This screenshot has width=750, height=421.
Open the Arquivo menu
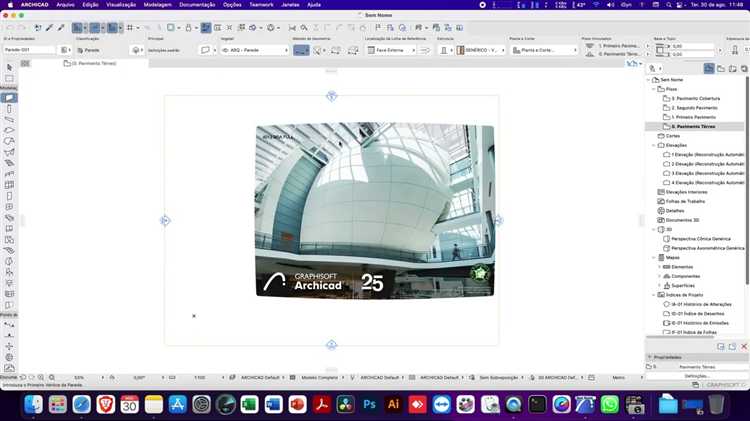coord(66,5)
